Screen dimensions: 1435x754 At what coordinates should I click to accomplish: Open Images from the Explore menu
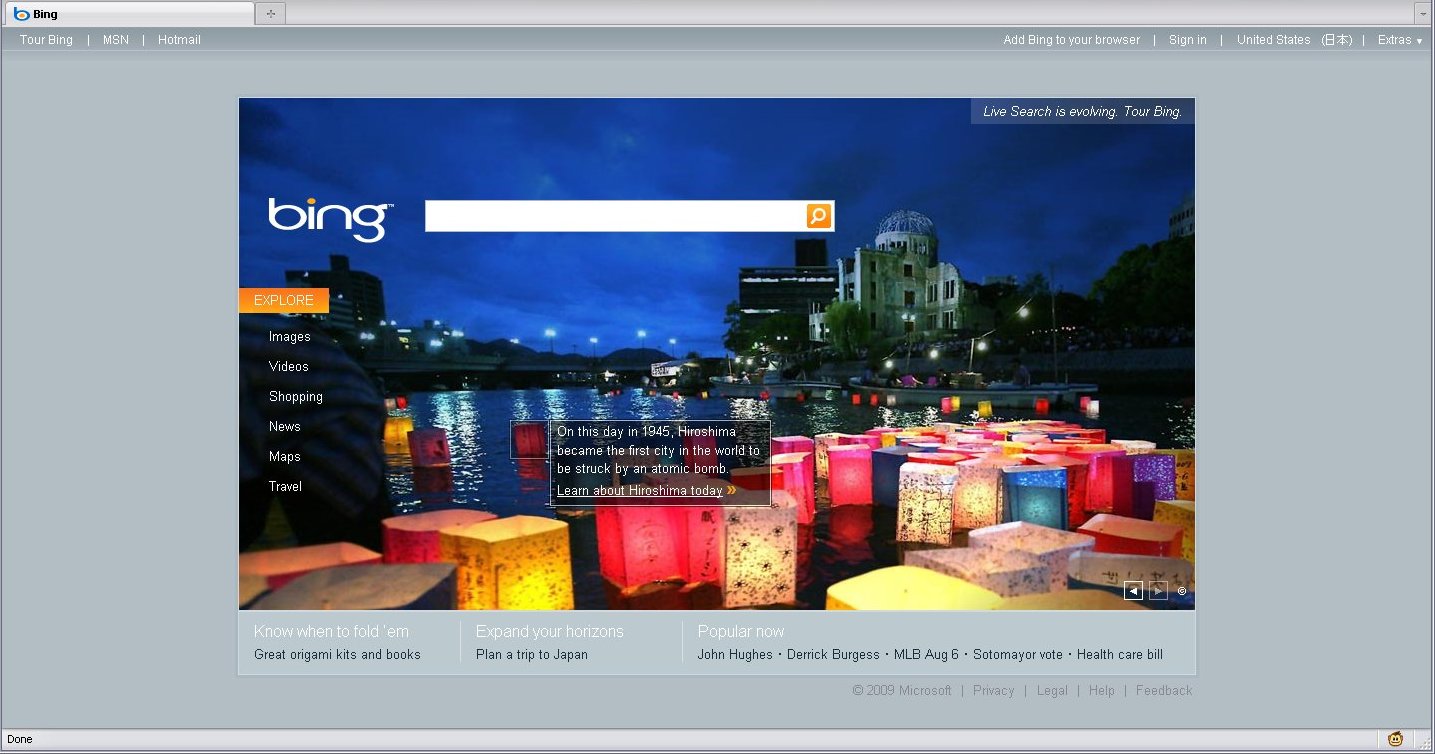289,337
